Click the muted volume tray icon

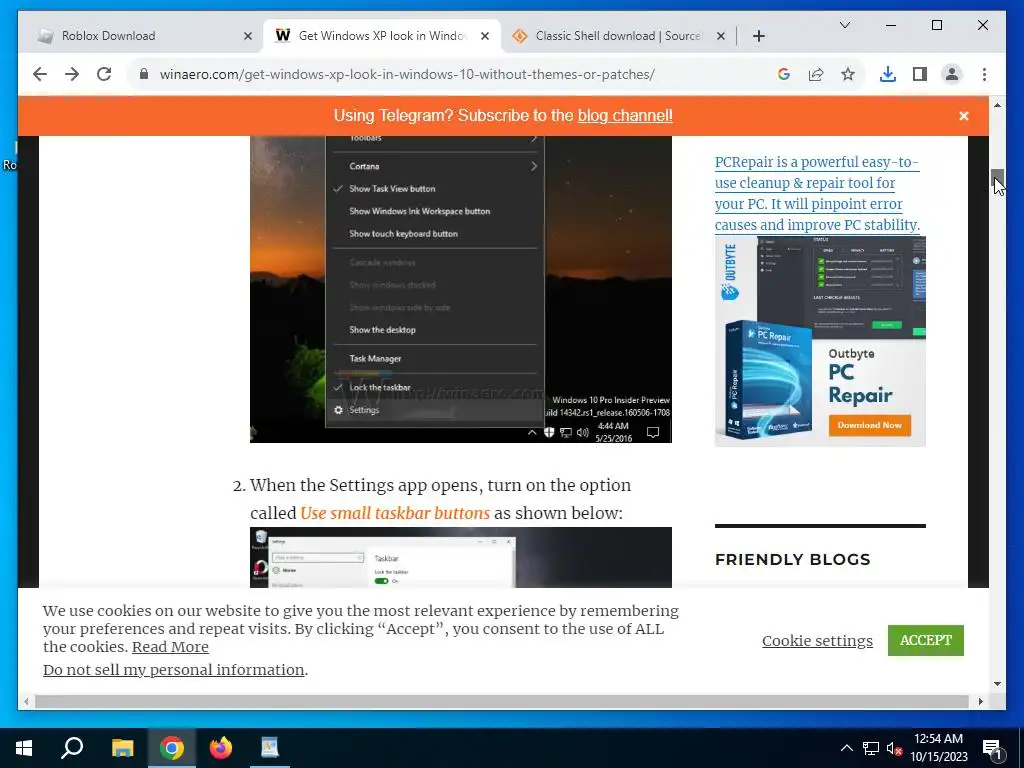(894, 748)
